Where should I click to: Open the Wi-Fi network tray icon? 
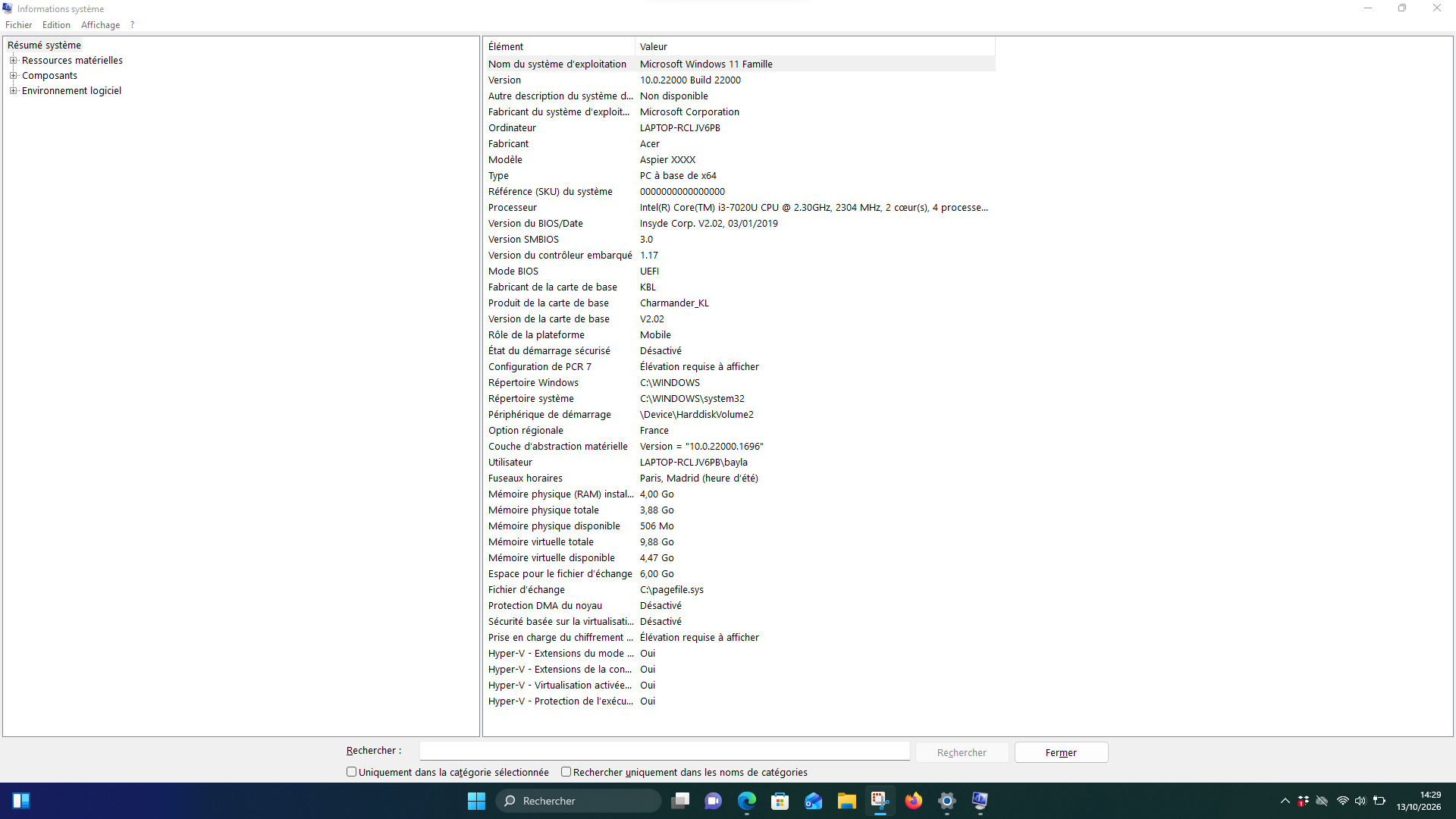pyautogui.click(x=1343, y=801)
